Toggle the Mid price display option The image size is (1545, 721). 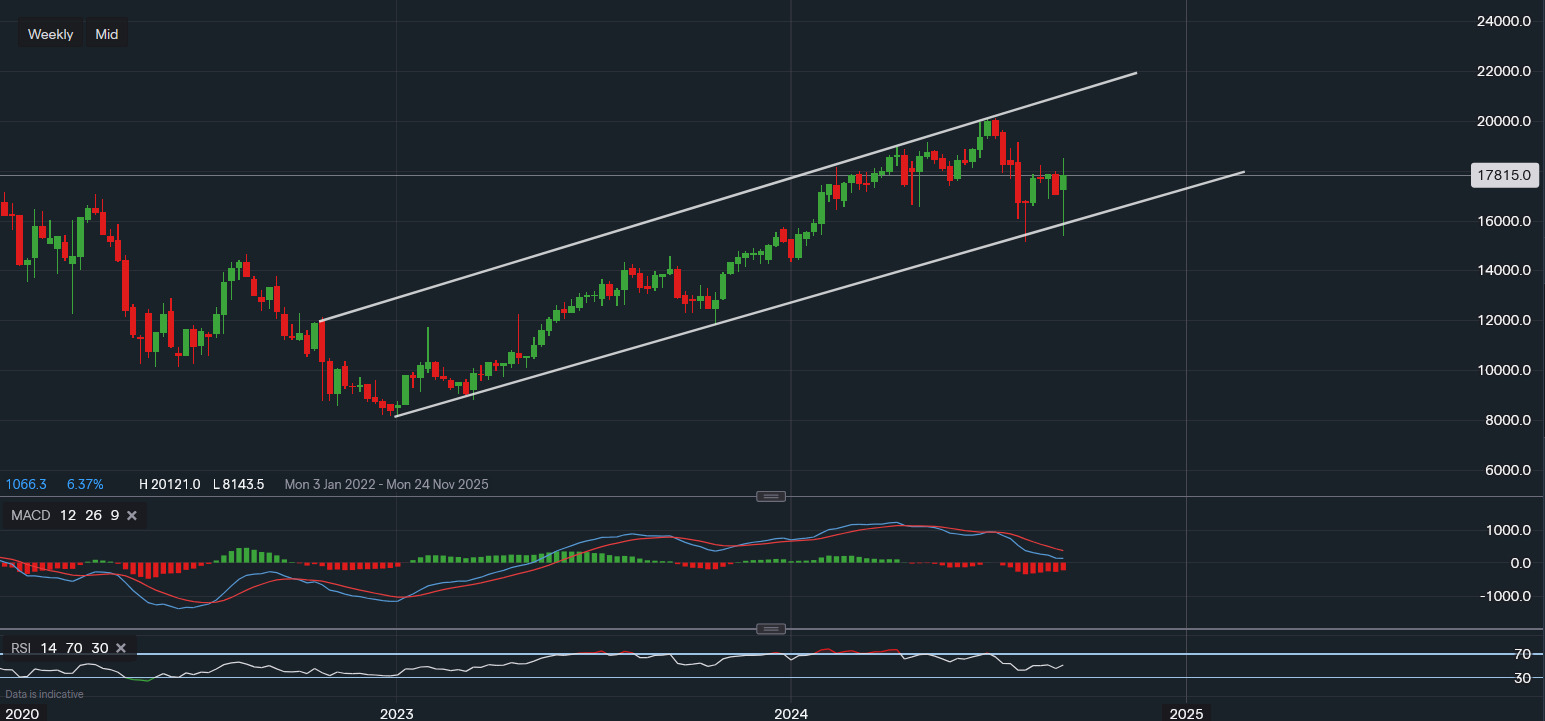[x=106, y=33]
